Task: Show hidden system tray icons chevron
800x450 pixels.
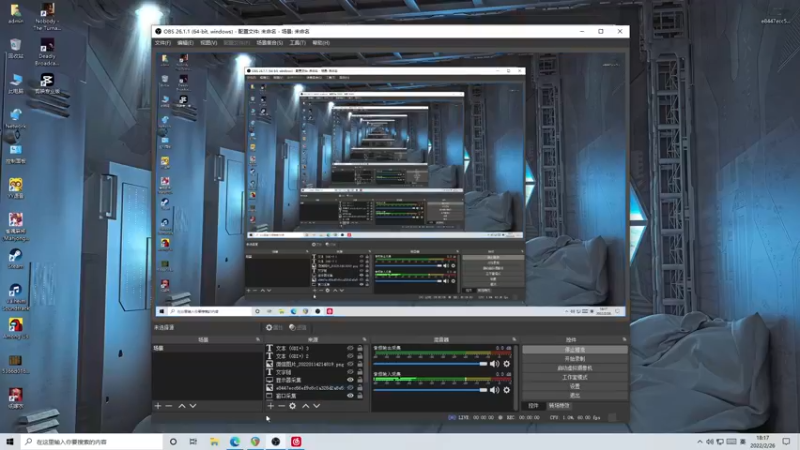Action: click(x=699, y=442)
